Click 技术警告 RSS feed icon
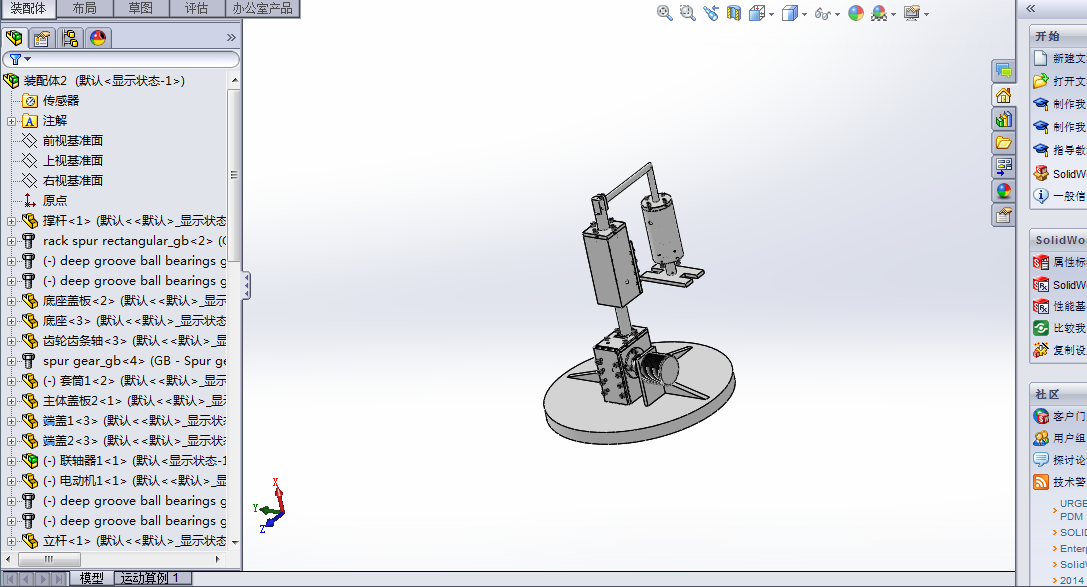Screen dimensions: 1087x587 pos(1041,482)
